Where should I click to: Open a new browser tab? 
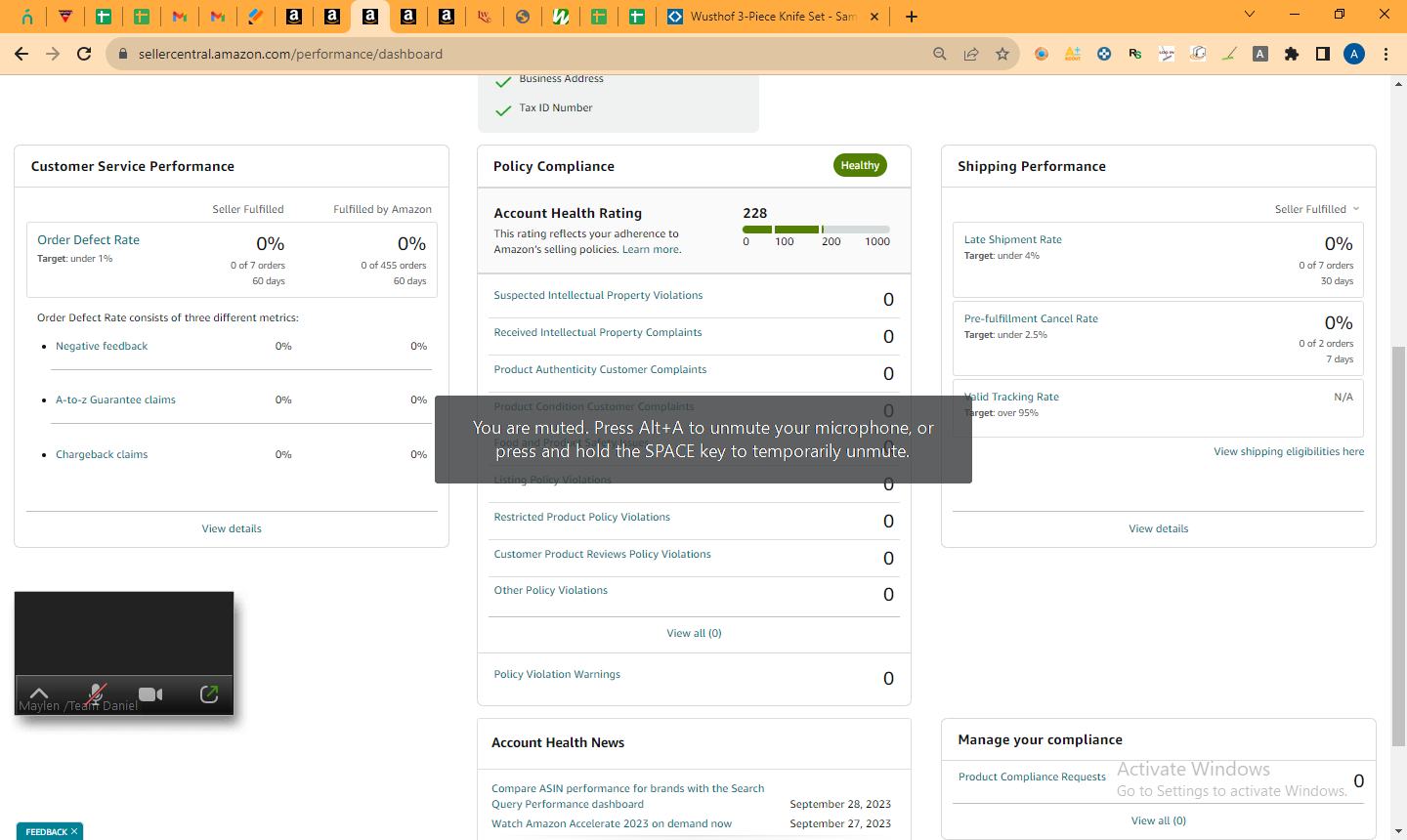tap(911, 17)
